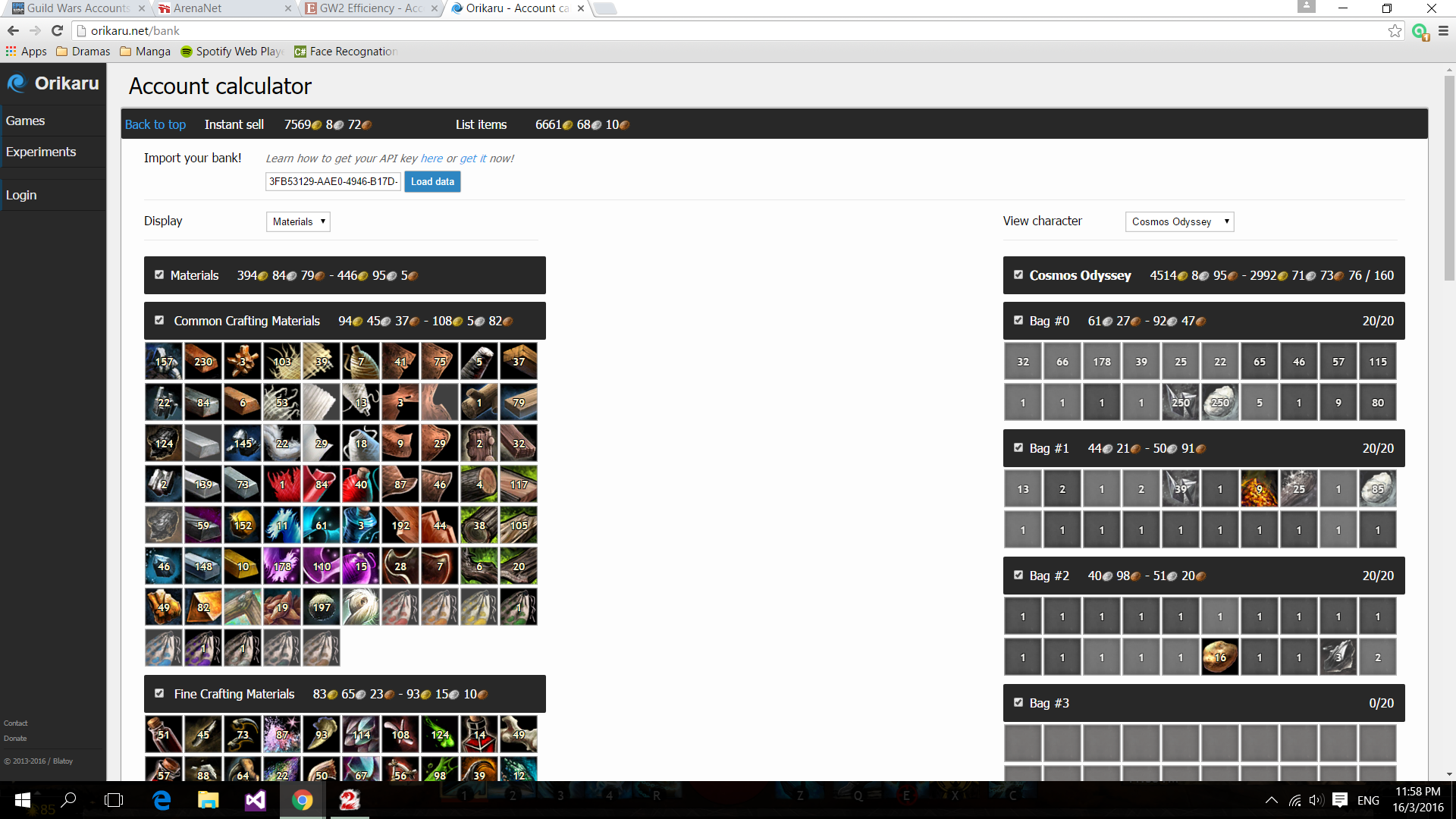Screen dimensions: 1456x819
Task: Click page vertical scrollbar thumb
Action: click(x=1449, y=178)
